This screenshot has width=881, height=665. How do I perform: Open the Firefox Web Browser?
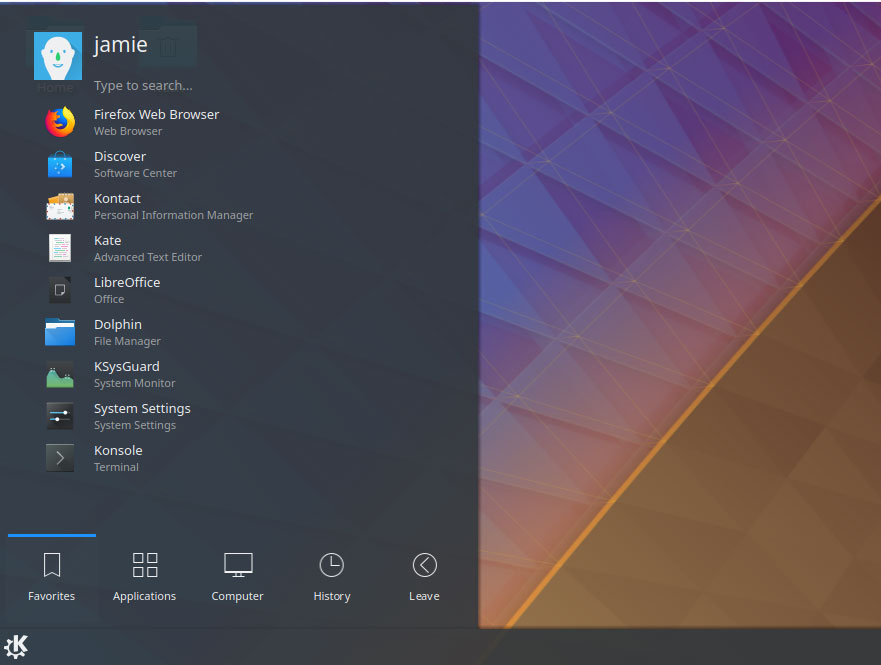coord(156,121)
